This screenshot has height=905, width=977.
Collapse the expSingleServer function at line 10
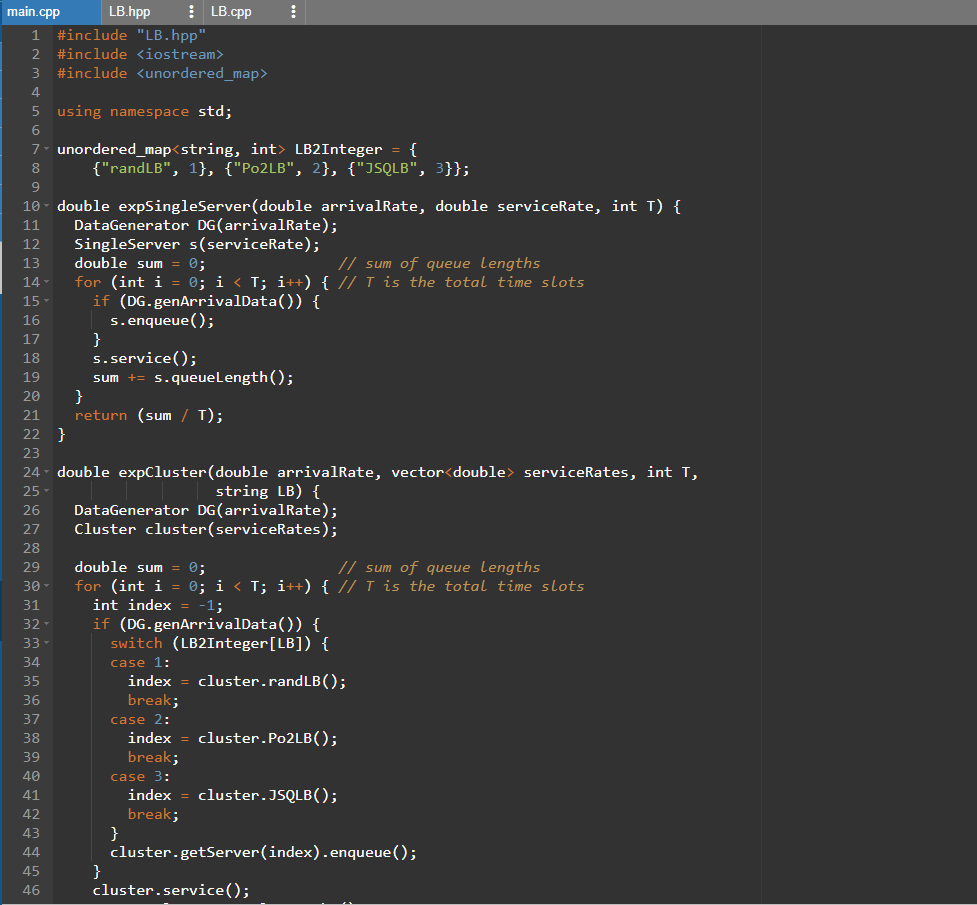click(x=47, y=205)
